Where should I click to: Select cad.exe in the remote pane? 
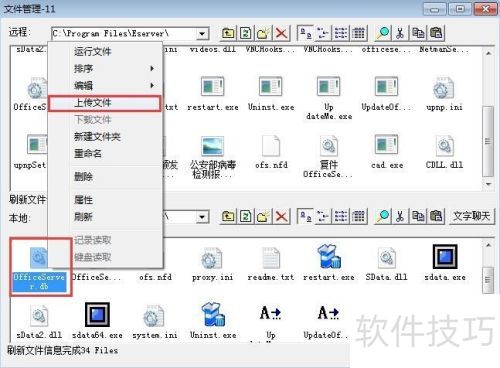point(387,152)
